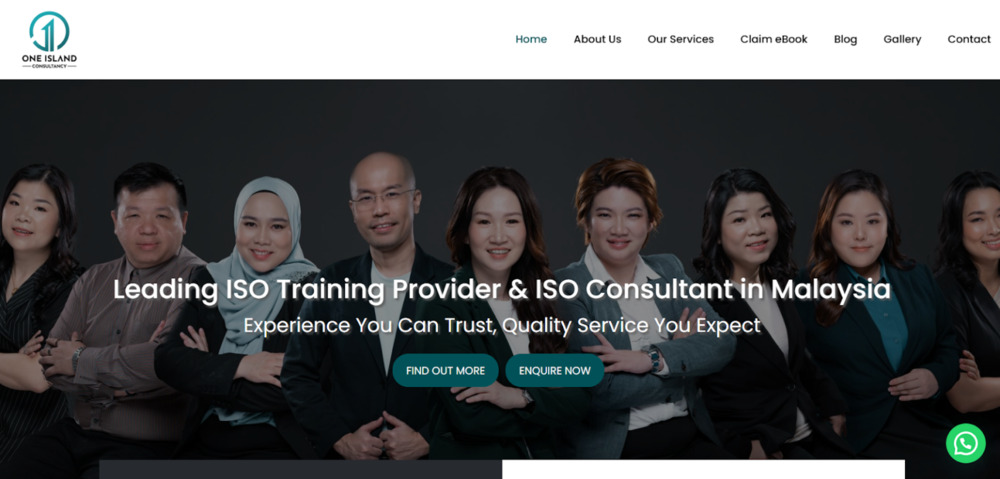Visit the Blog section
Screen dimensions: 1000x479
tap(845, 39)
